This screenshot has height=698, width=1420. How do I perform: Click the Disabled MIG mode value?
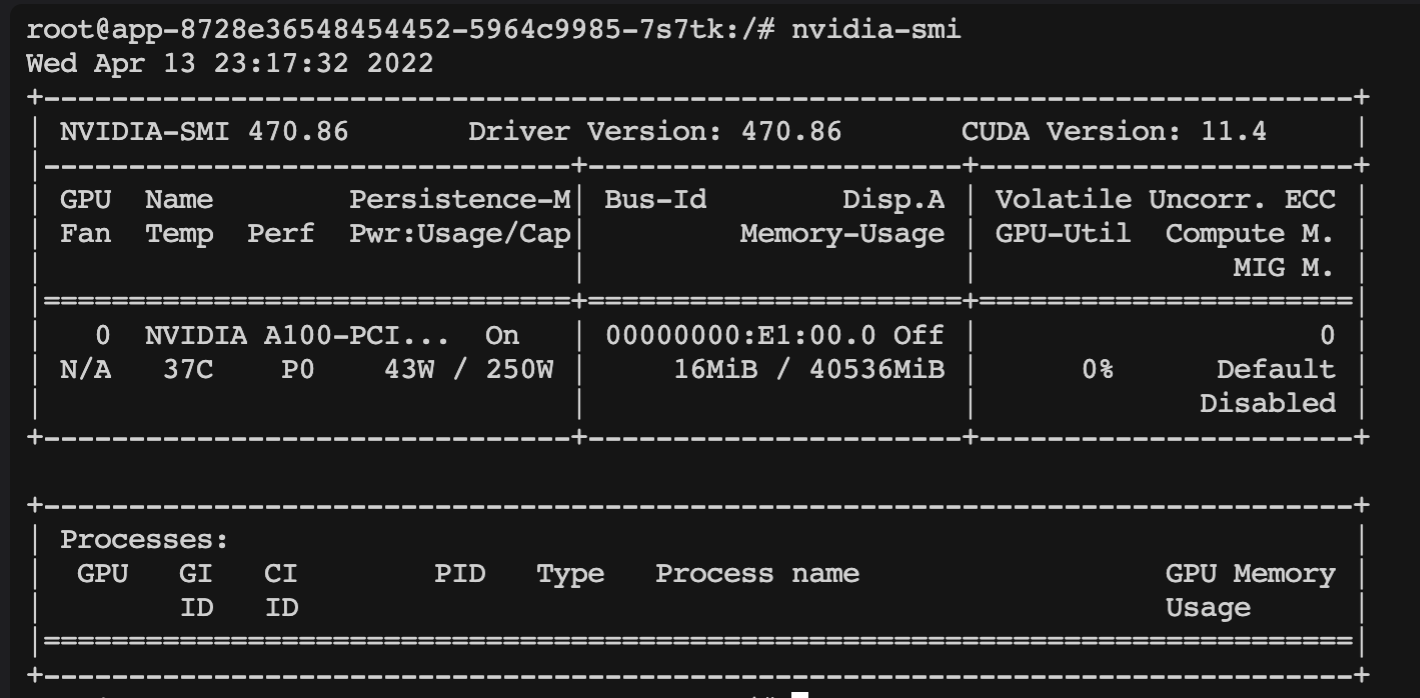(1267, 404)
